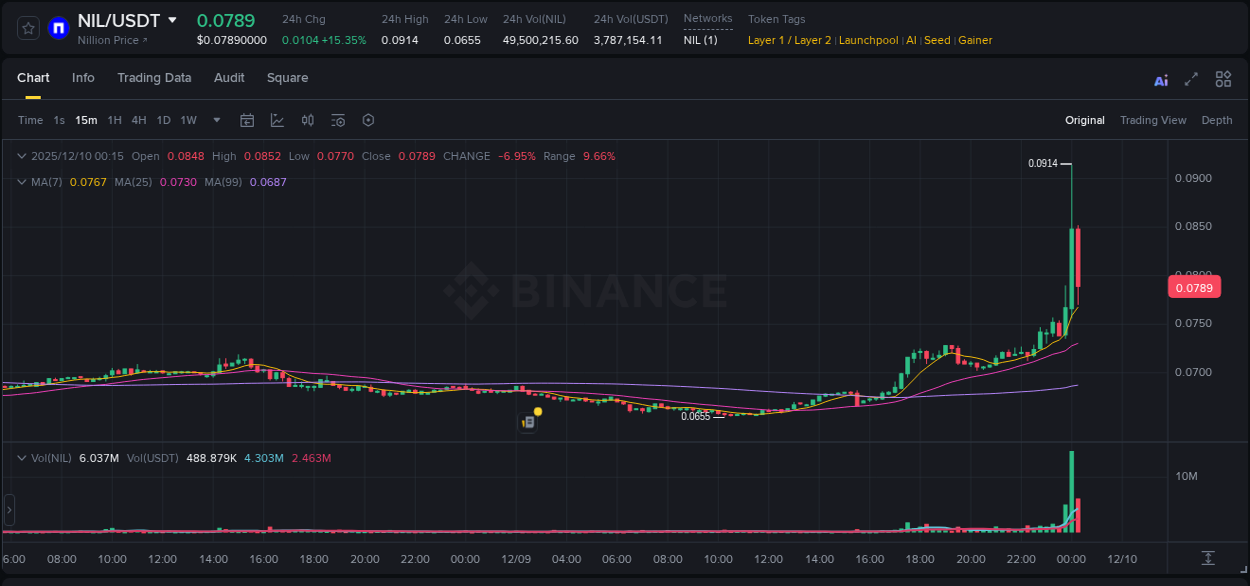Add NIL/USDT to favorites via star icon
This screenshot has height=586, width=1250.
[x=27, y=27]
